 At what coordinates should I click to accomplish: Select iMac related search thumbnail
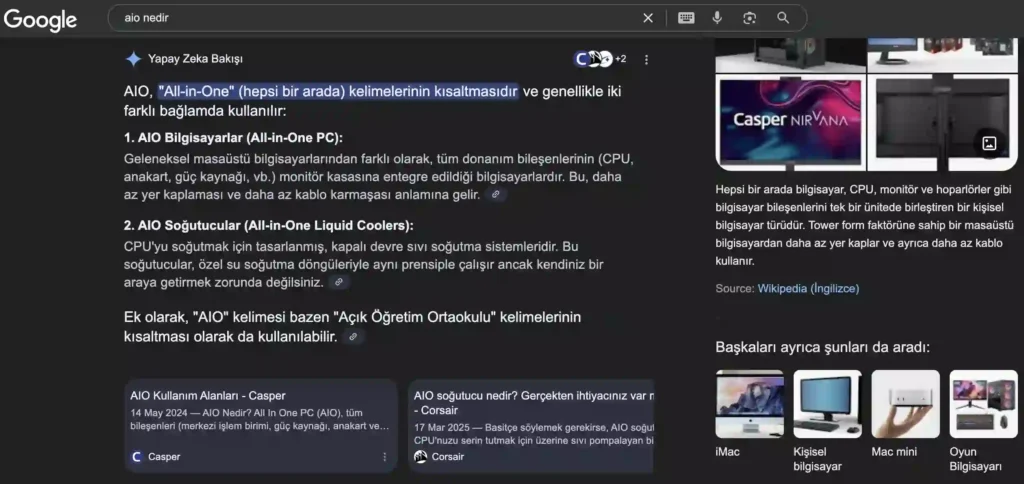(750, 404)
